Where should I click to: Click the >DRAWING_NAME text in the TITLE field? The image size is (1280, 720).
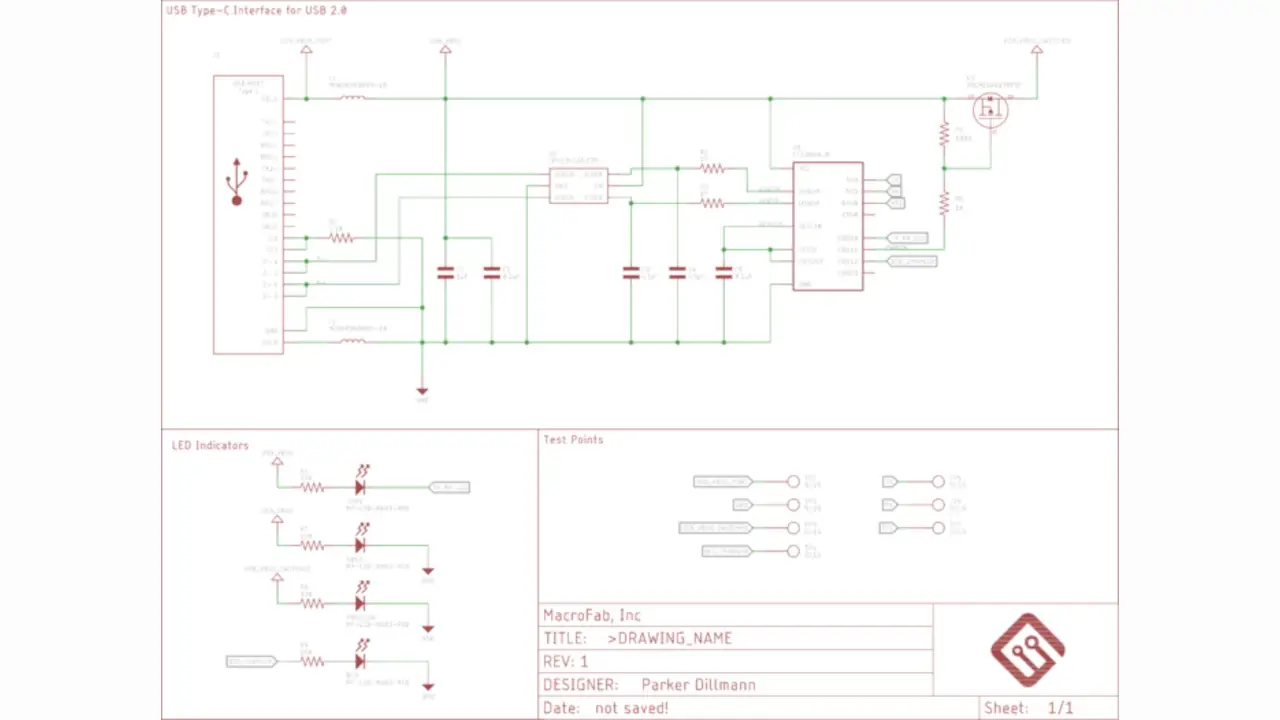670,638
